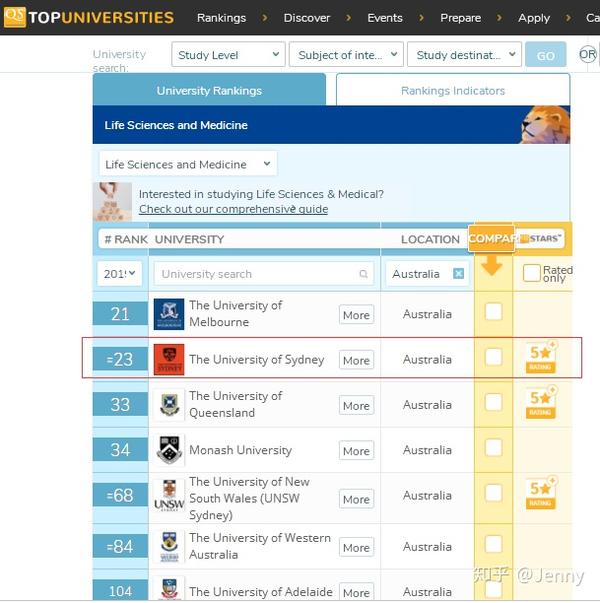Open The University of Adelaide link
Image resolution: width=600 pixels, height=603 pixels.
[x=261, y=591]
